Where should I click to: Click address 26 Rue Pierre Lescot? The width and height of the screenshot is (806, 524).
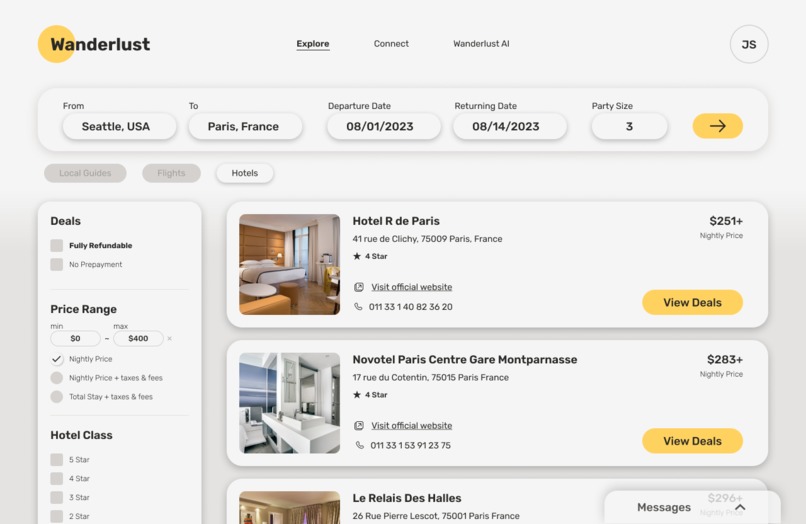click(436, 516)
